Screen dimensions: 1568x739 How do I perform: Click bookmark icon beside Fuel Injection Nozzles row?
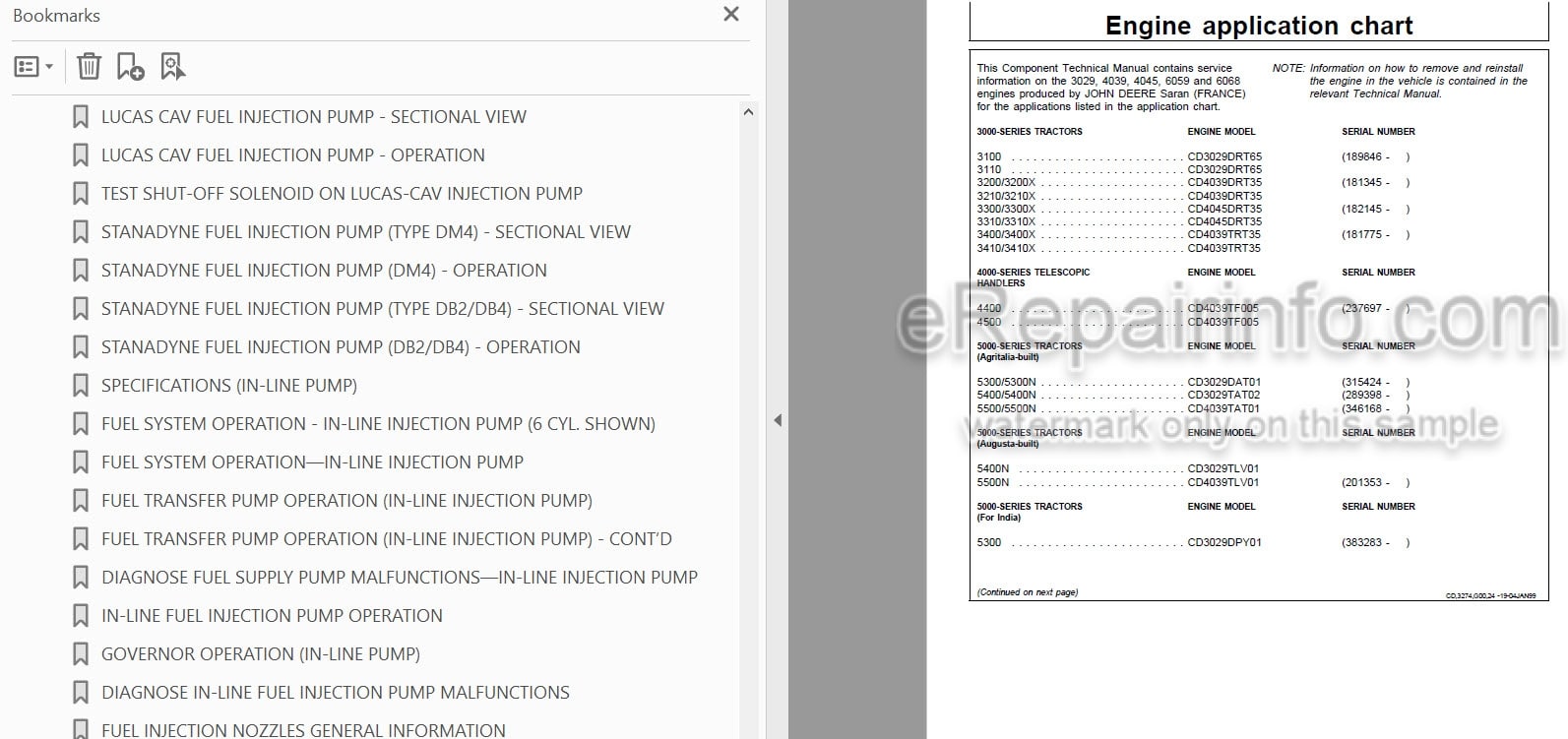coord(81,730)
